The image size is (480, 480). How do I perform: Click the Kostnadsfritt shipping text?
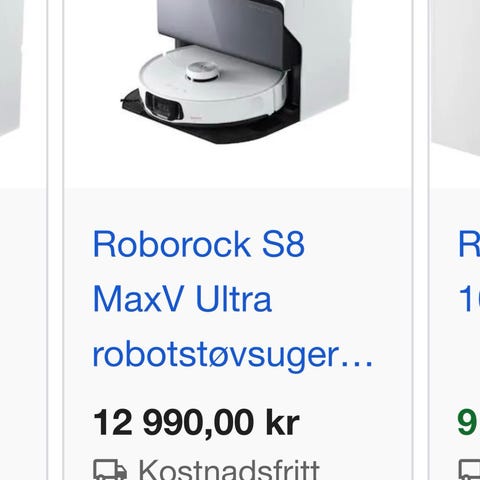click(229, 470)
